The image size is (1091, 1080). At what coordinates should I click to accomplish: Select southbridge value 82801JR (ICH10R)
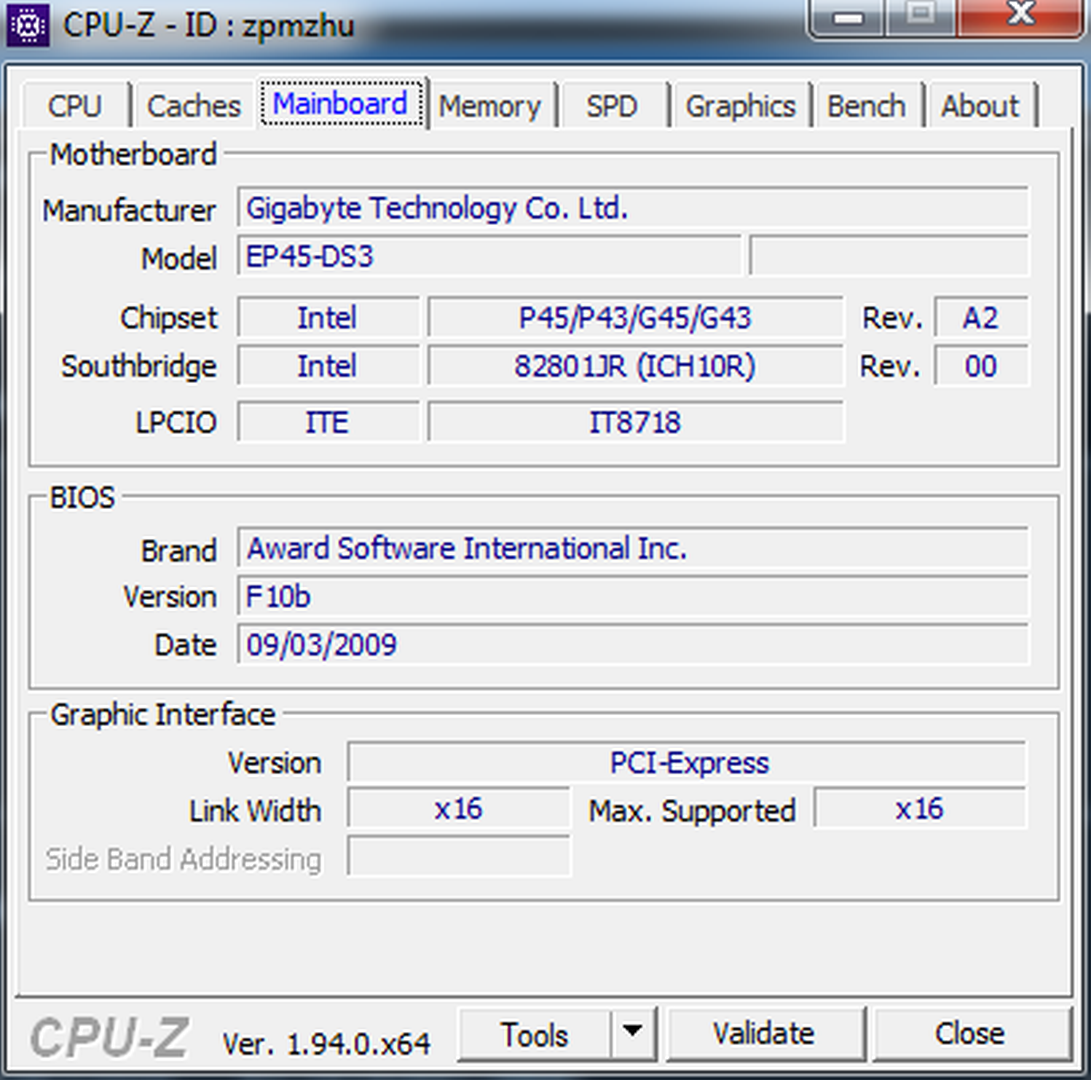[x=635, y=366]
